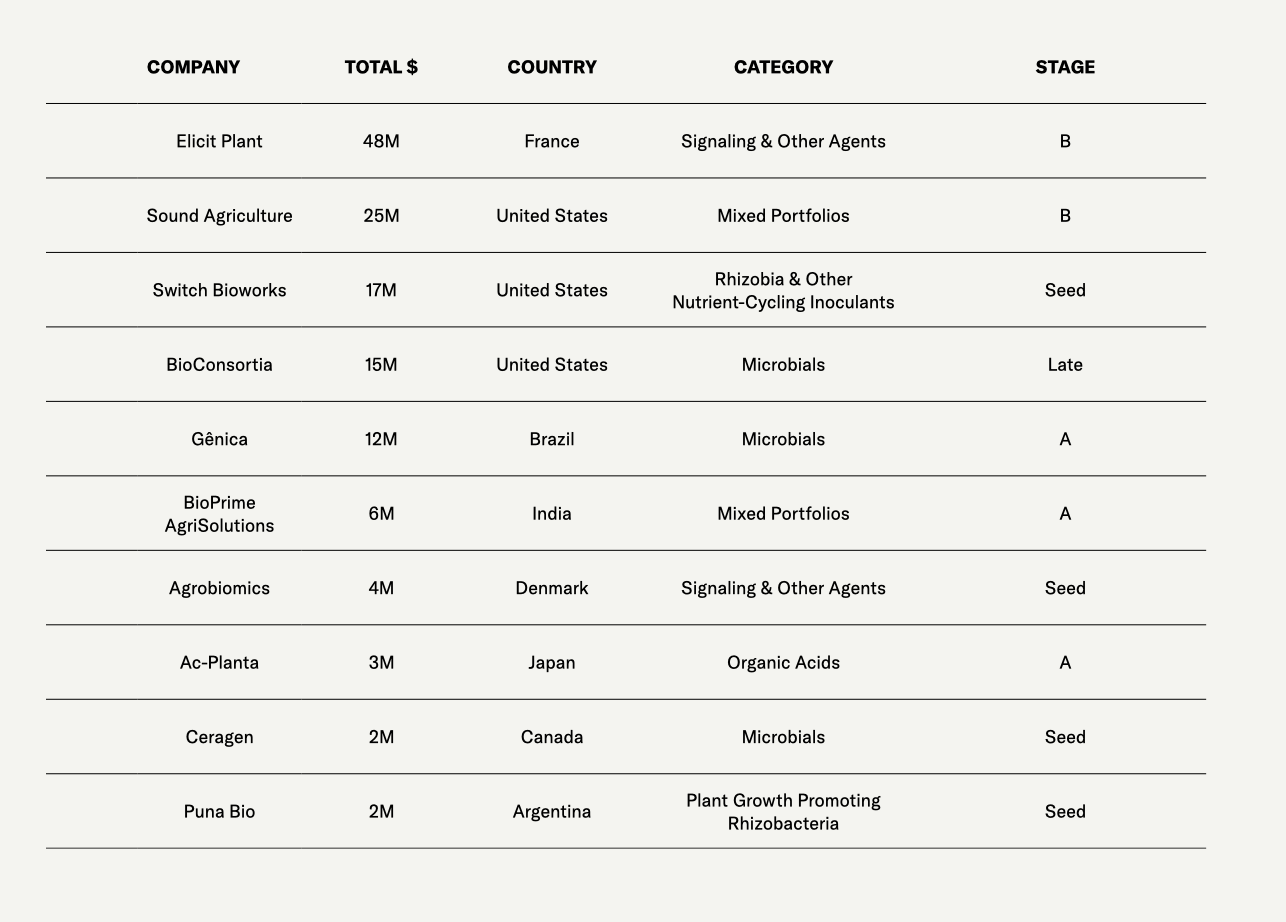The height and width of the screenshot is (922, 1286).
Task: Select the Late stage cell for BioConsortia
Action: tap(1064, 365)
